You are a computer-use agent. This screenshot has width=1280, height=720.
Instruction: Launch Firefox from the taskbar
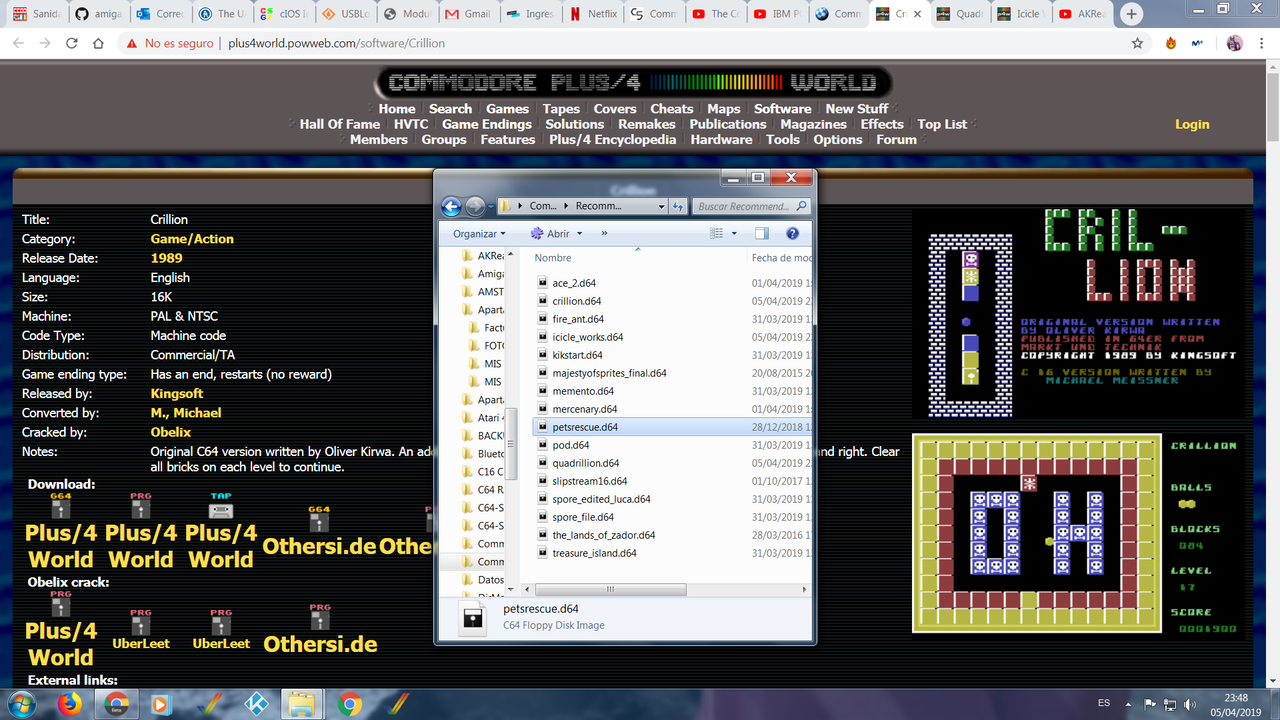tap(70, 703)
